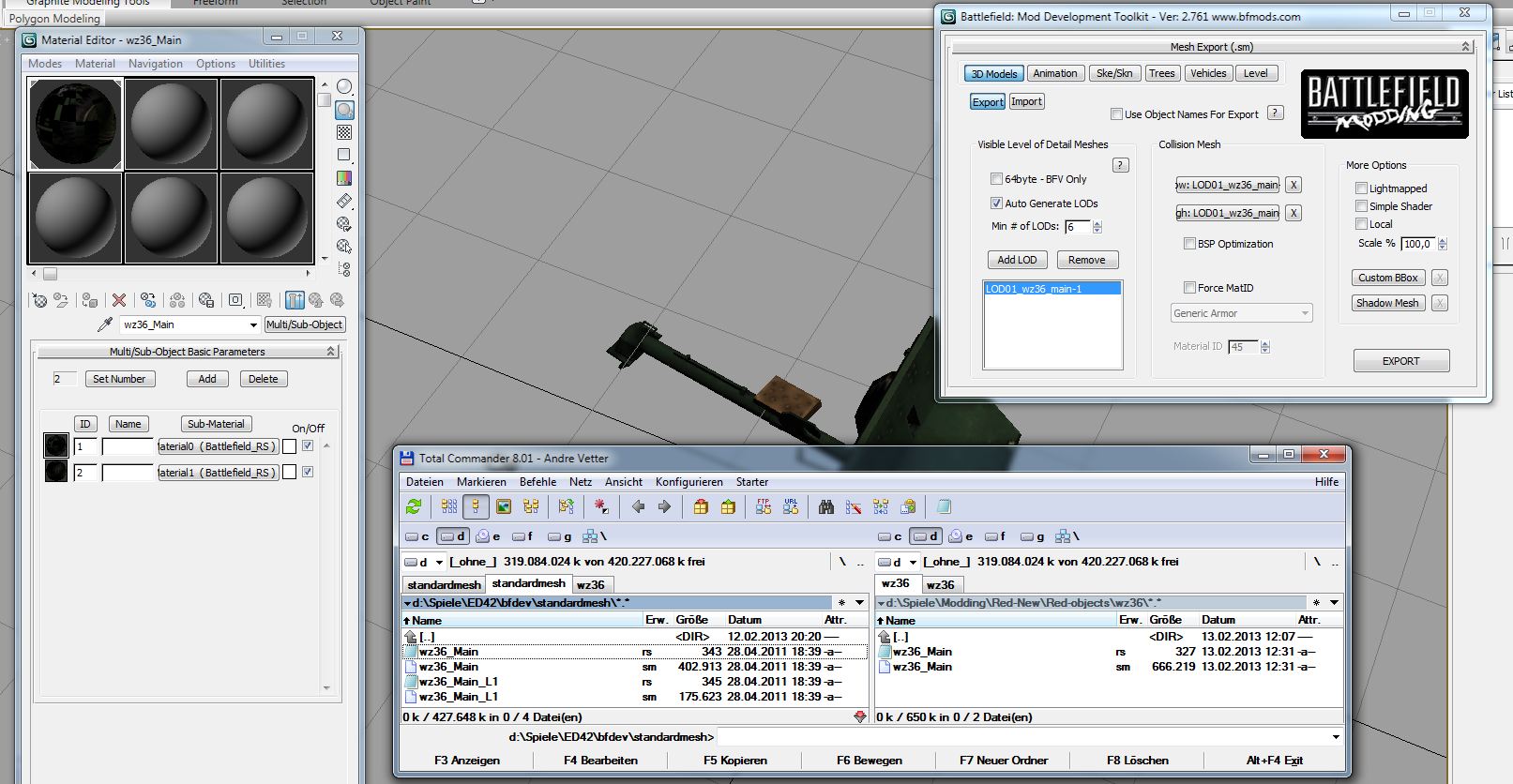Click Total Commander forward arrow icon
Image resolution: width=1513 pixels, height=784 pixels.
664,506
